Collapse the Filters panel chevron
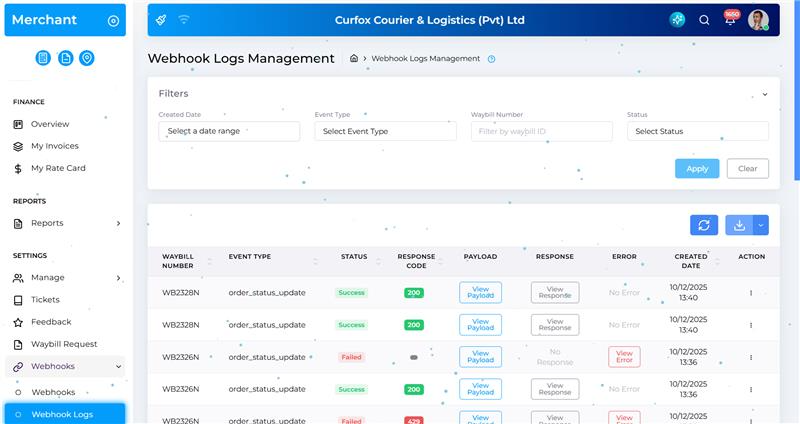 pos(765,94)
